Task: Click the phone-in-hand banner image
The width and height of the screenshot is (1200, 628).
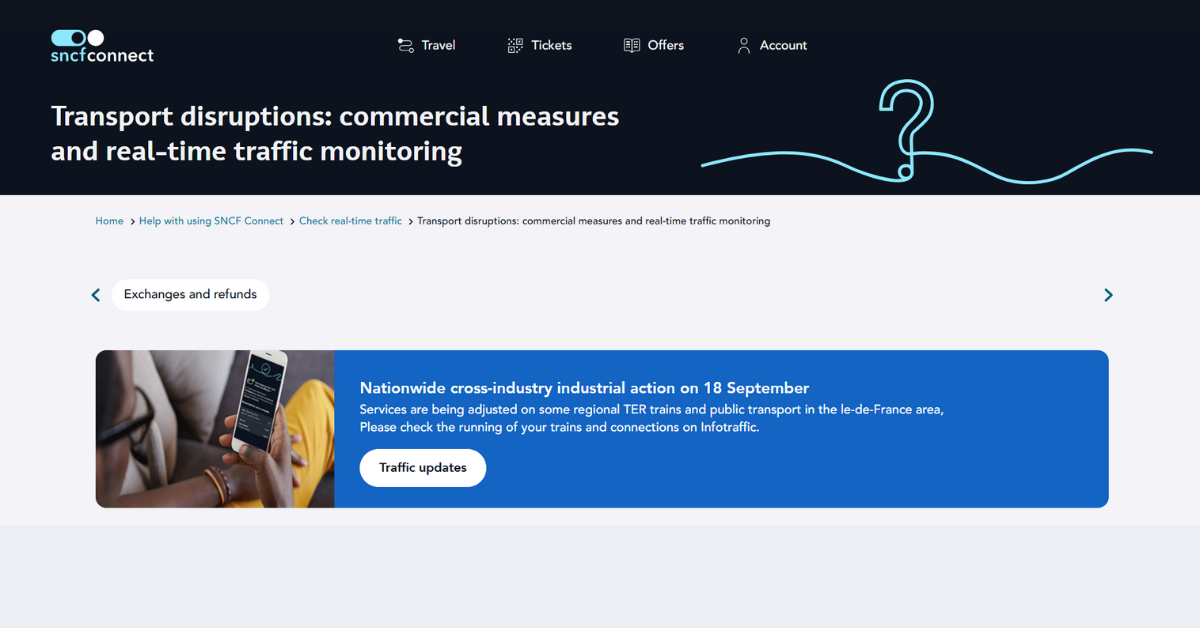Action: click(x=215, y=429)
